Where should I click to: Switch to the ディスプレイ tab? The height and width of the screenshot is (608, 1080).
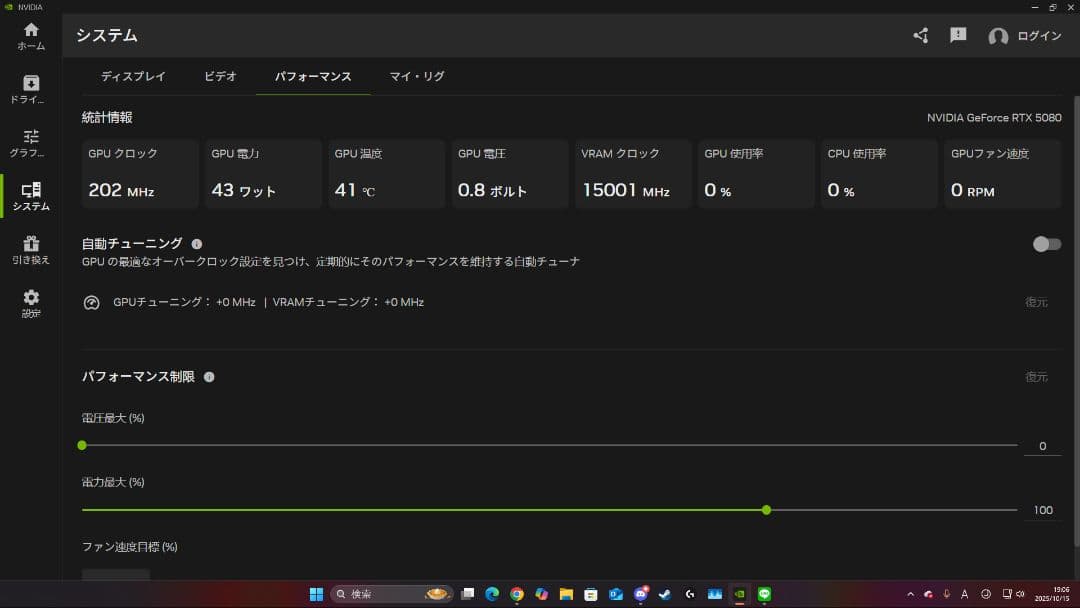click(135, 75)
